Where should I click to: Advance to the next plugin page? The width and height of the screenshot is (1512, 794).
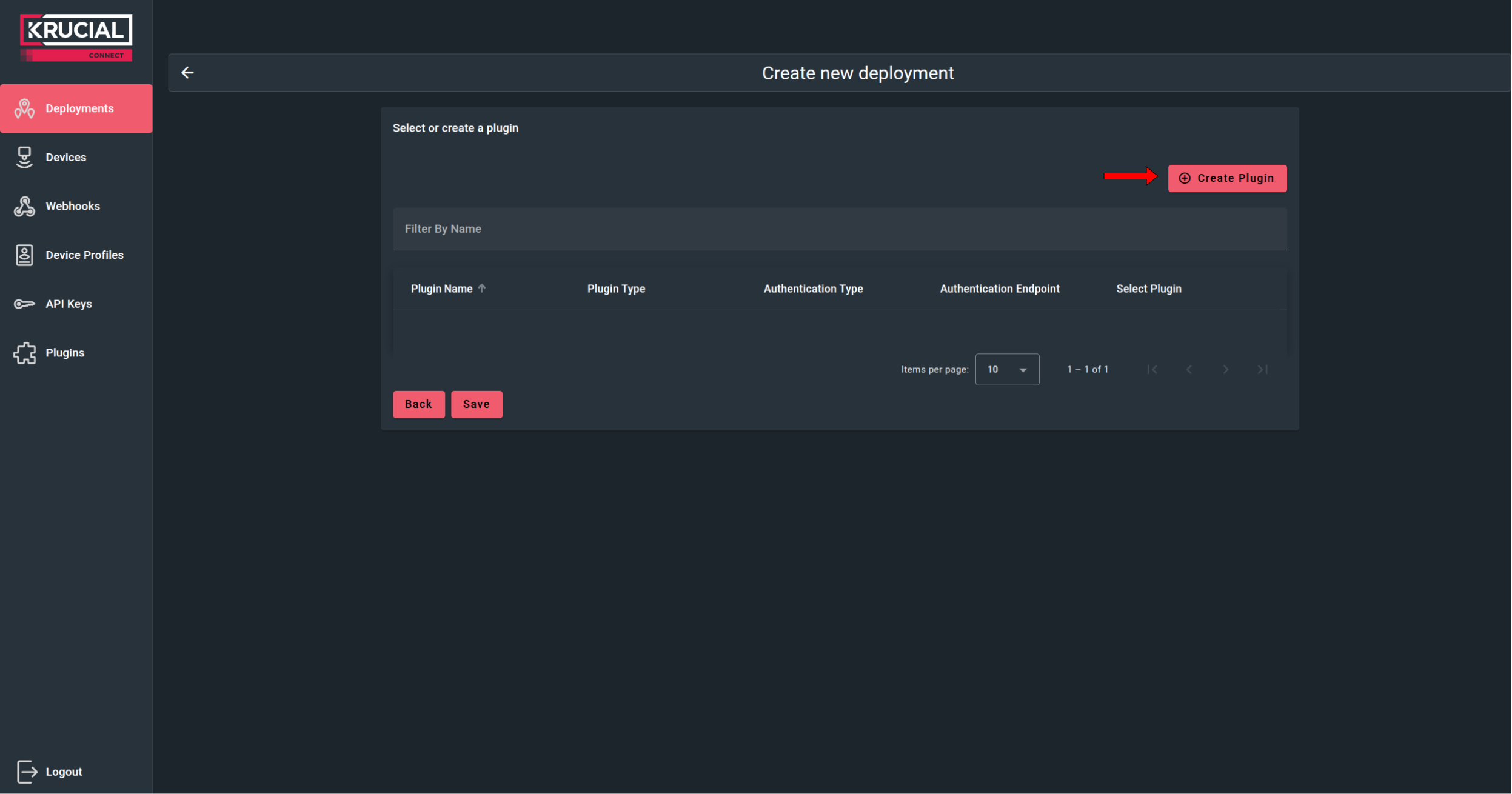click(x=1226, y=369)
